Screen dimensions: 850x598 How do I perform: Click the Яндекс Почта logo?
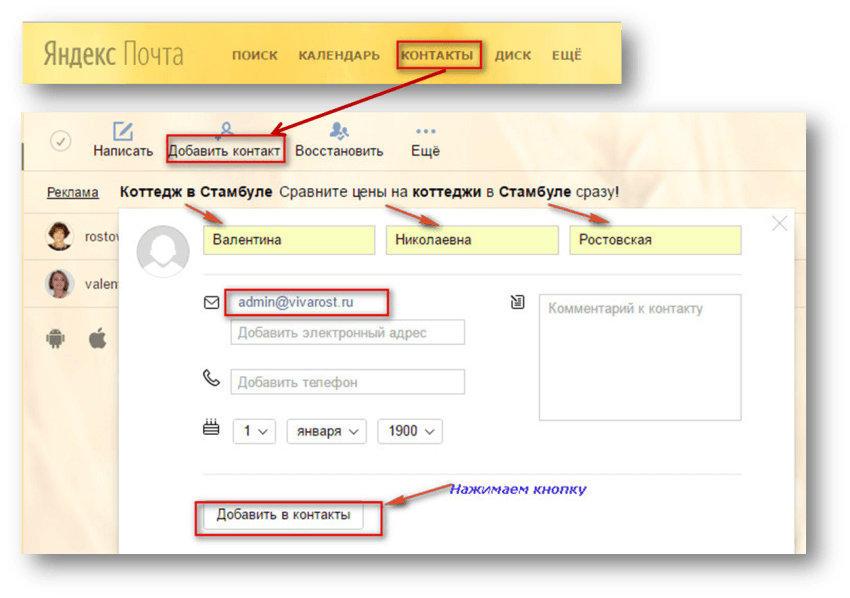click(113, 55)
